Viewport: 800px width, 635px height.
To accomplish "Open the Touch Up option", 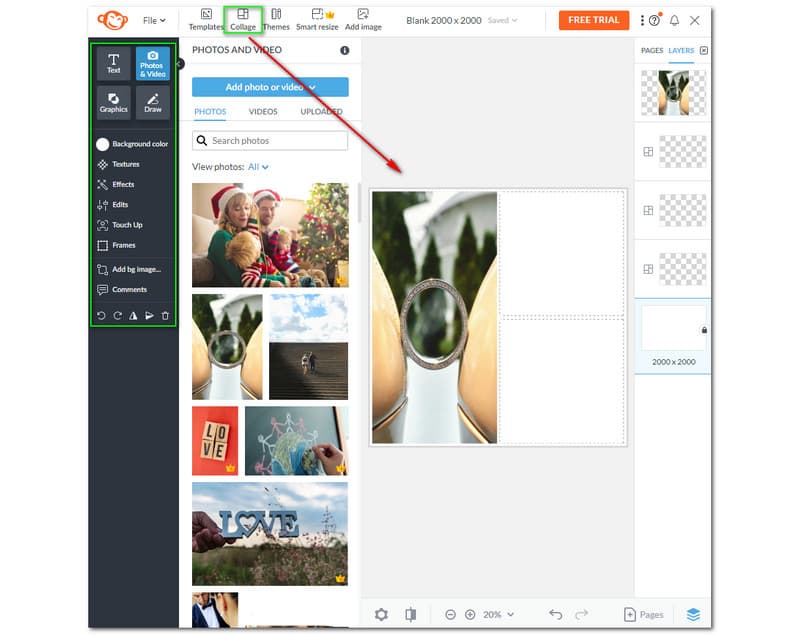I will click(x=120, y=225).
